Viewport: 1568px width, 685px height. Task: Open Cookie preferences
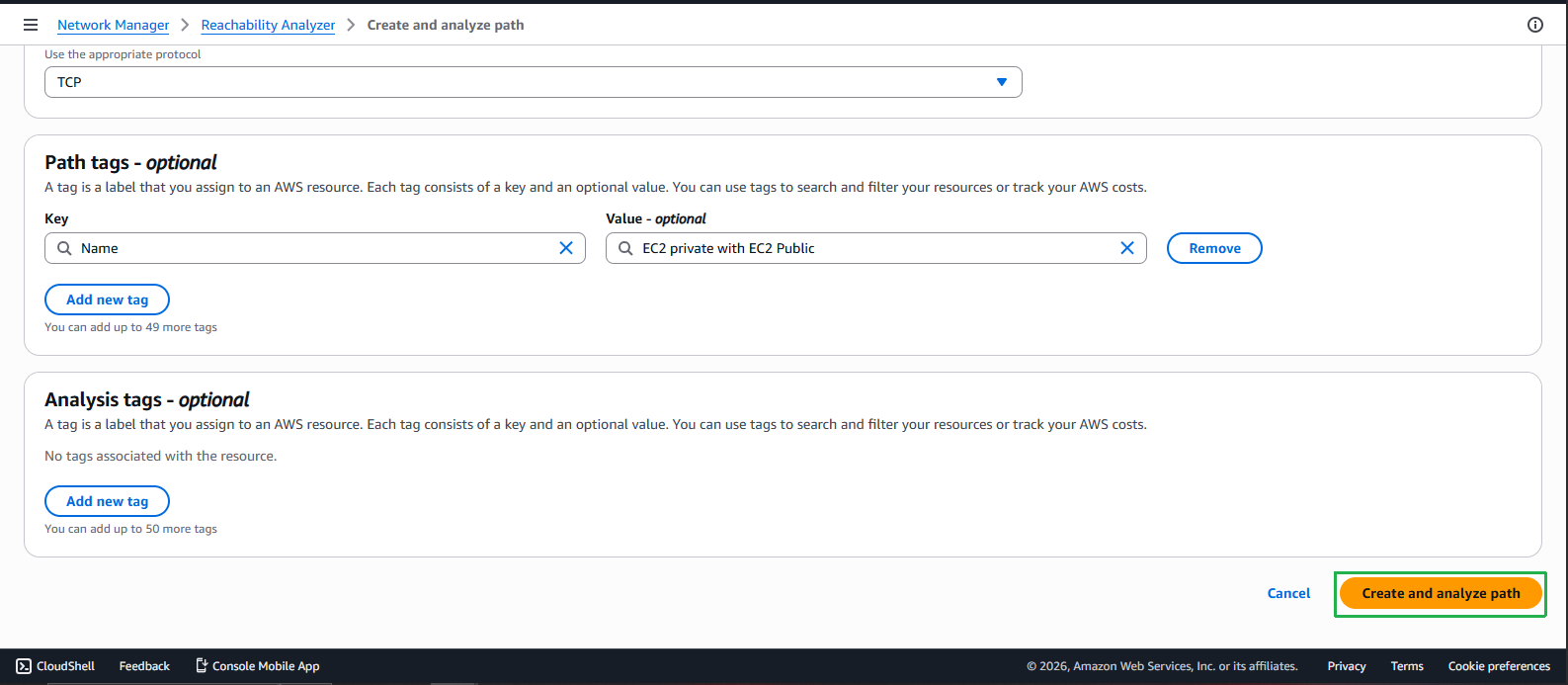pos(1499,666)
